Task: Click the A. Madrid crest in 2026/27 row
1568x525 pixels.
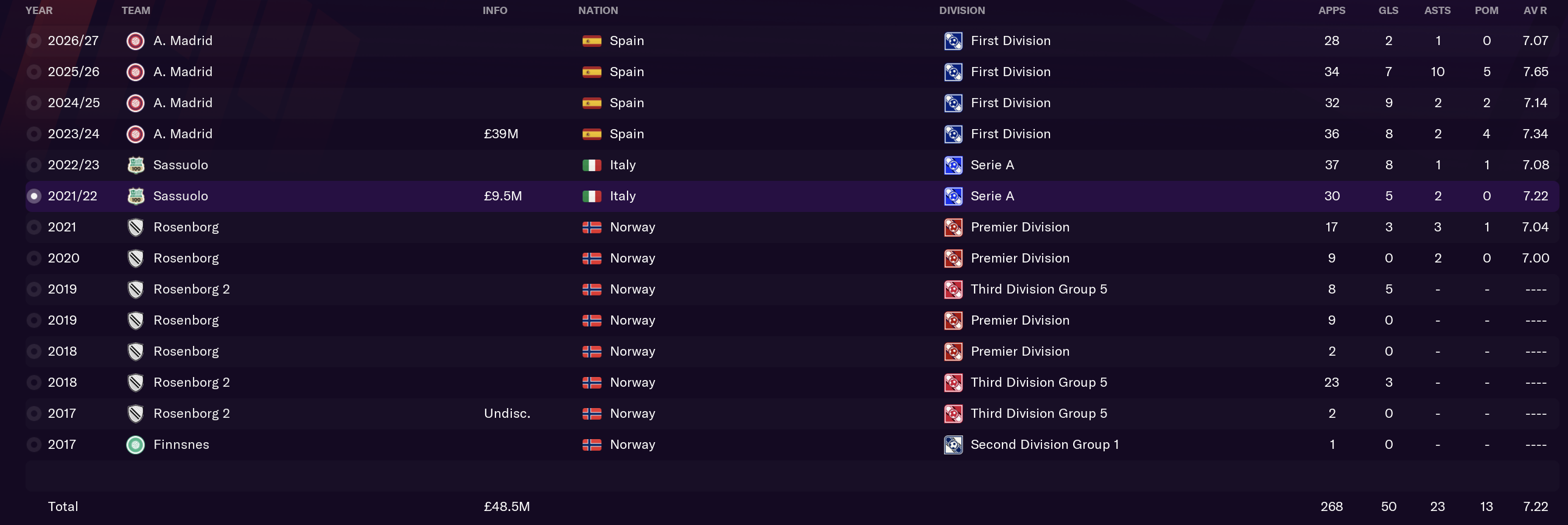Action: pos(135,41)
